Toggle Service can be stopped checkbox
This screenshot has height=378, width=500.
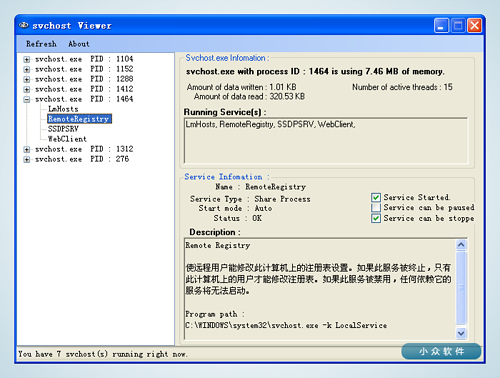(x=376, y=218)
